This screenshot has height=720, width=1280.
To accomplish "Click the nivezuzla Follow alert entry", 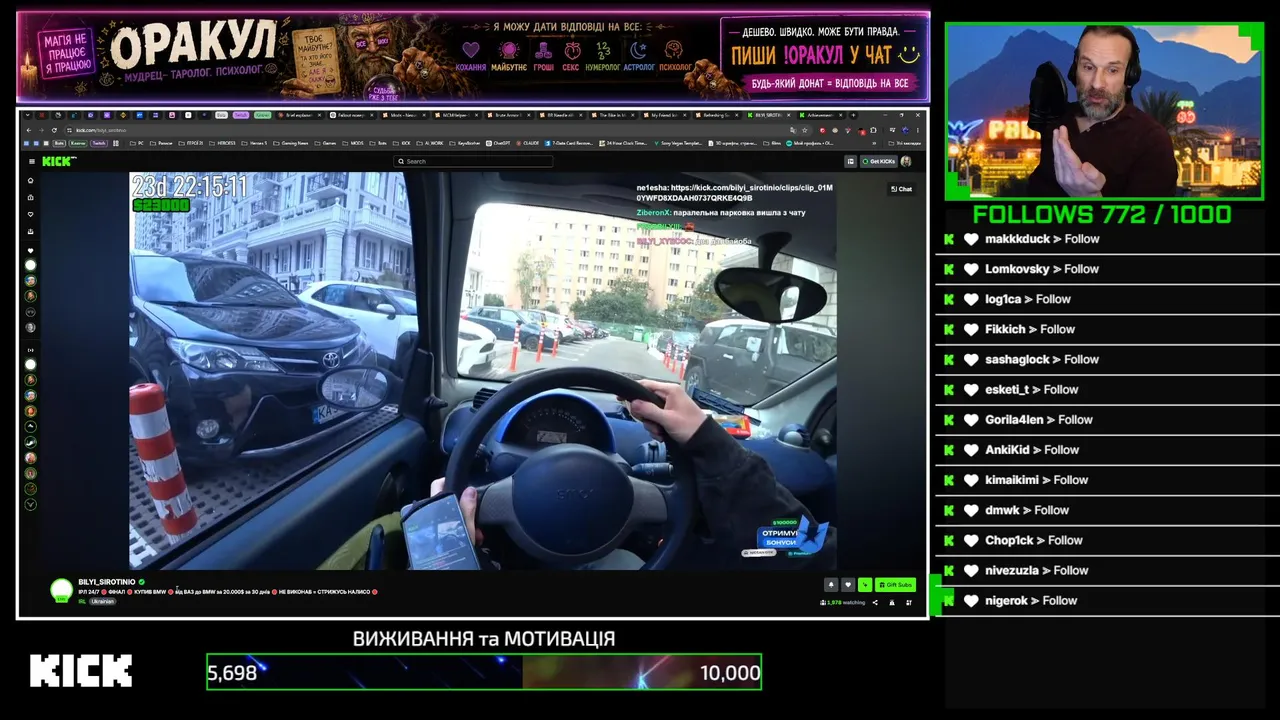I will (1107, 570).
